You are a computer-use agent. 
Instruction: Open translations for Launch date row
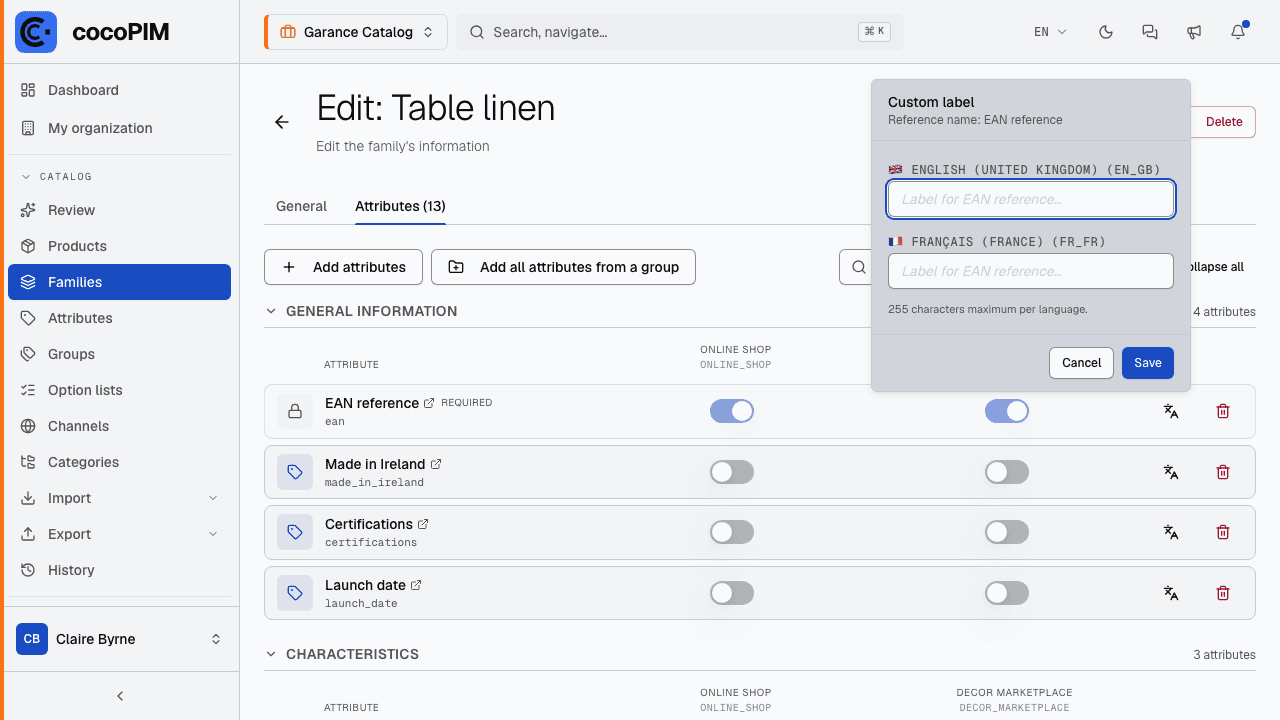pos(1171,593)
